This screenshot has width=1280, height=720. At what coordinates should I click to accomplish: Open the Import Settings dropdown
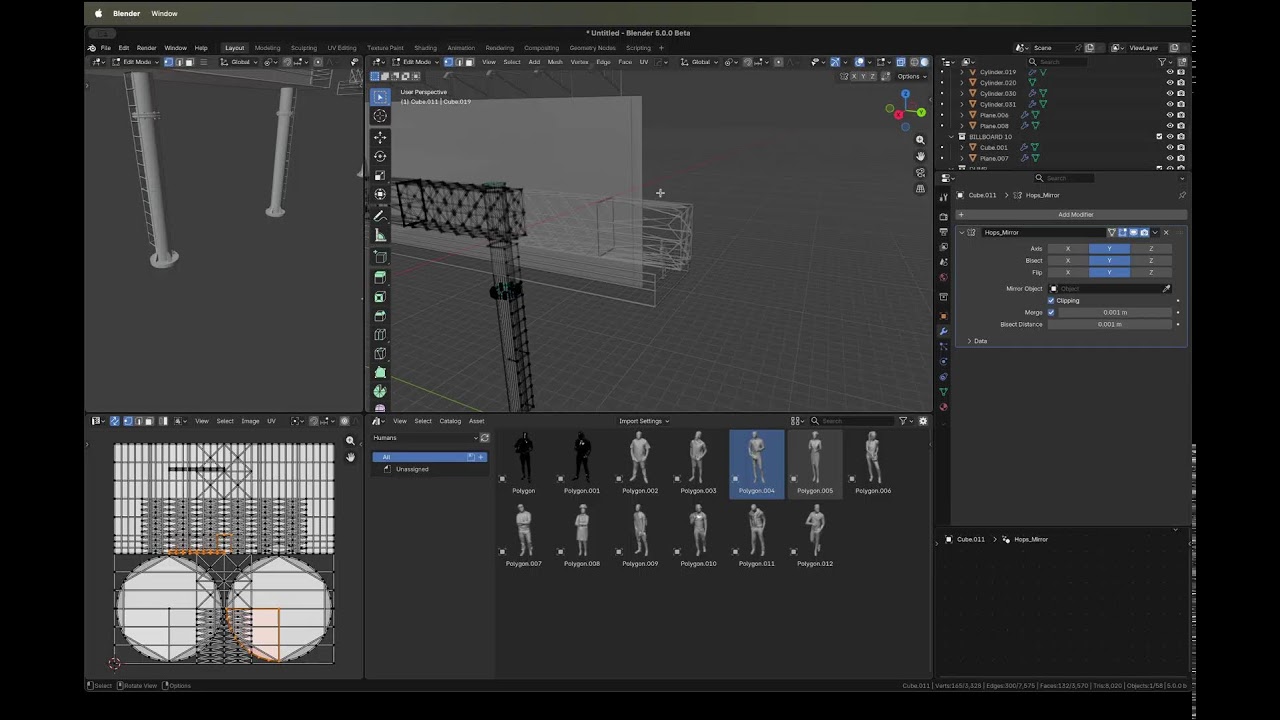644,421
